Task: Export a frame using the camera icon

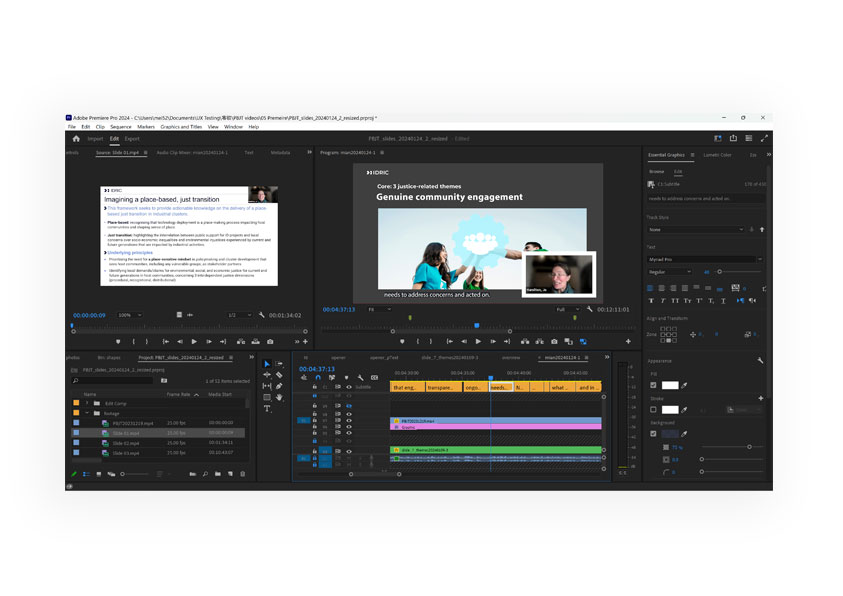Action: click(x=270, y=341)
